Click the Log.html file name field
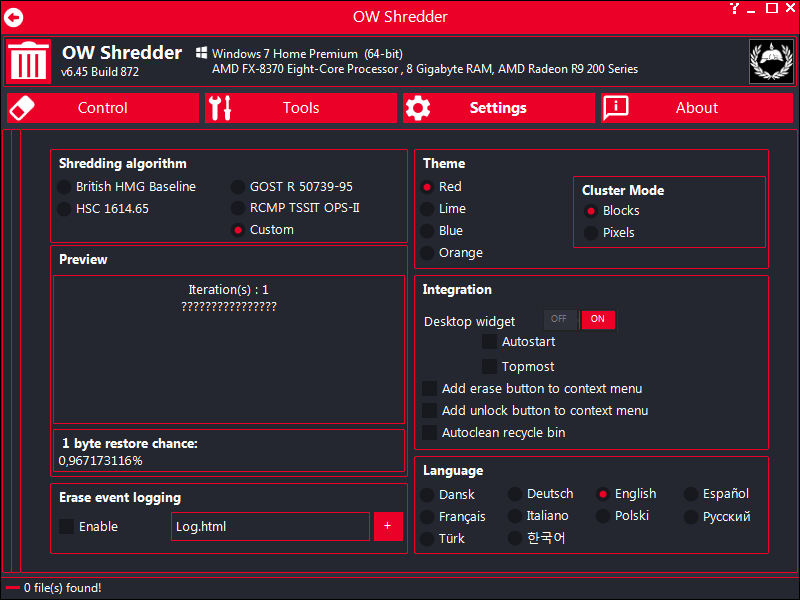 270,527
